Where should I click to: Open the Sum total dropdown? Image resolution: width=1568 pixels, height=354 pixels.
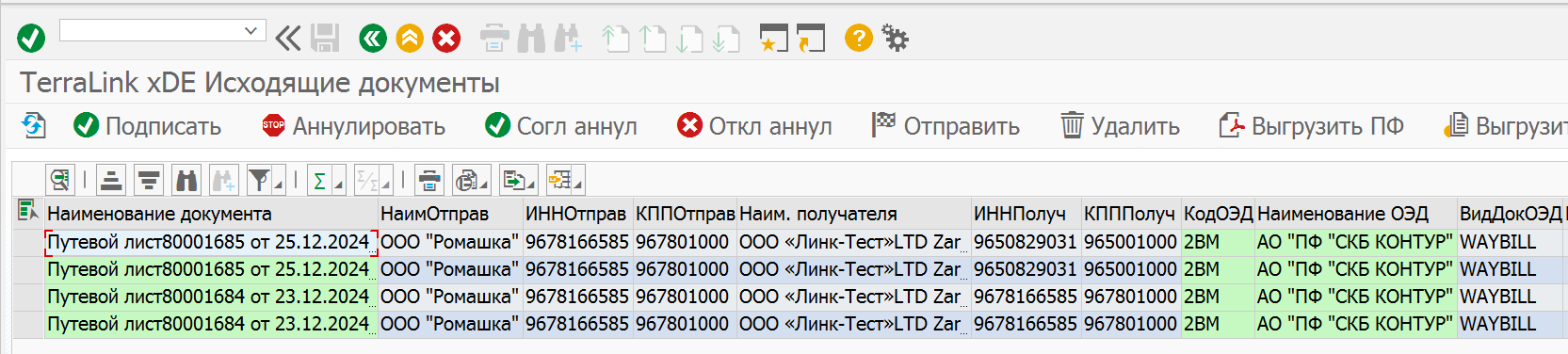pos(327,180)
